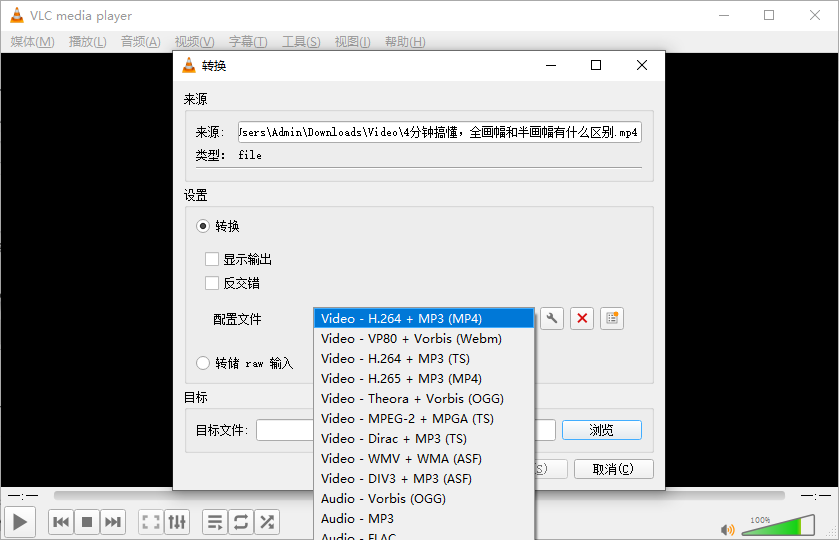Choose Video - Theora + Vorbis (OGG)
Screen dimensions: 839x540
[x=424, y=398]
